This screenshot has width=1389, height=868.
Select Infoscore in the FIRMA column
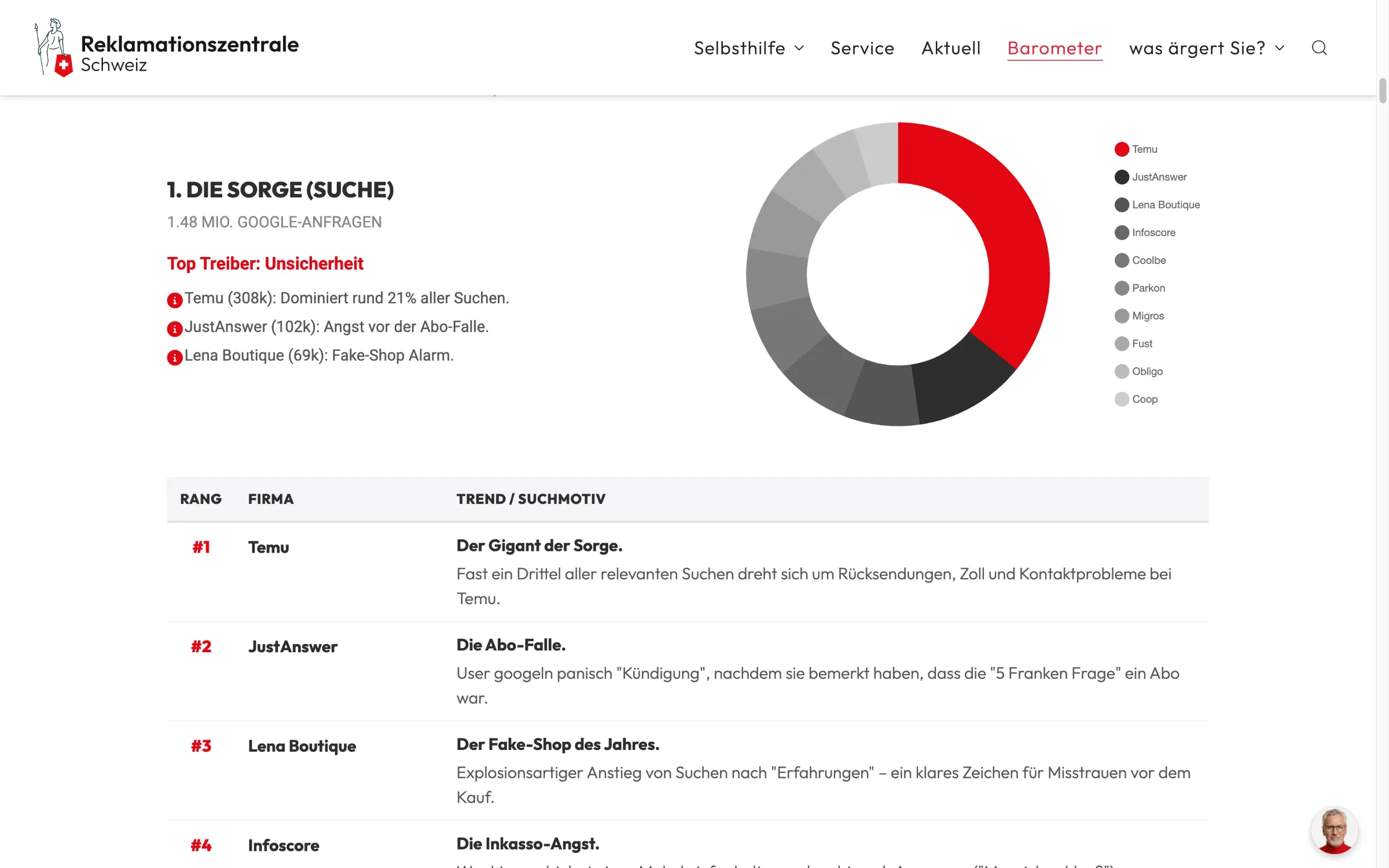click(284, 846)
